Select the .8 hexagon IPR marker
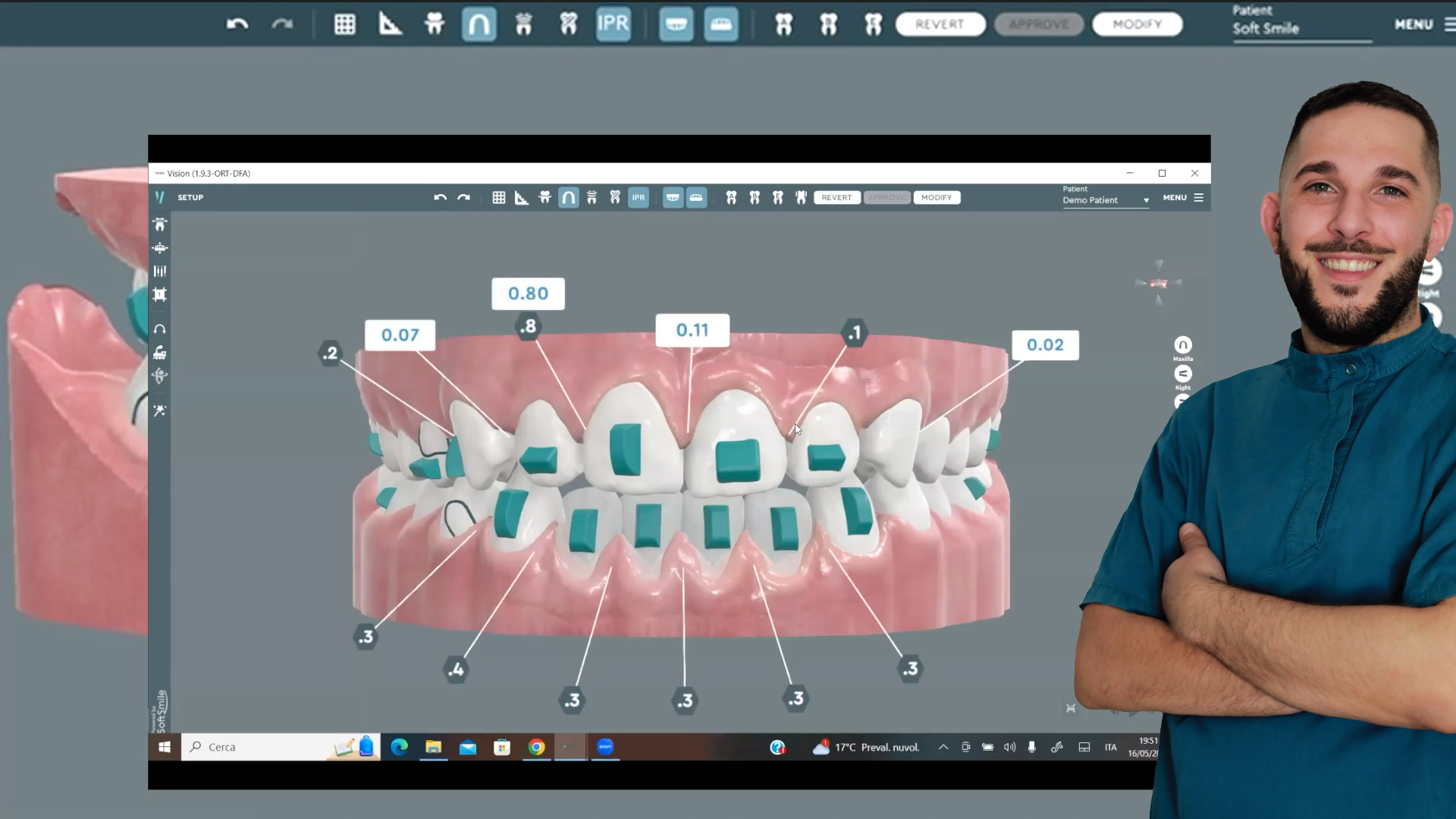 [528, 327]
